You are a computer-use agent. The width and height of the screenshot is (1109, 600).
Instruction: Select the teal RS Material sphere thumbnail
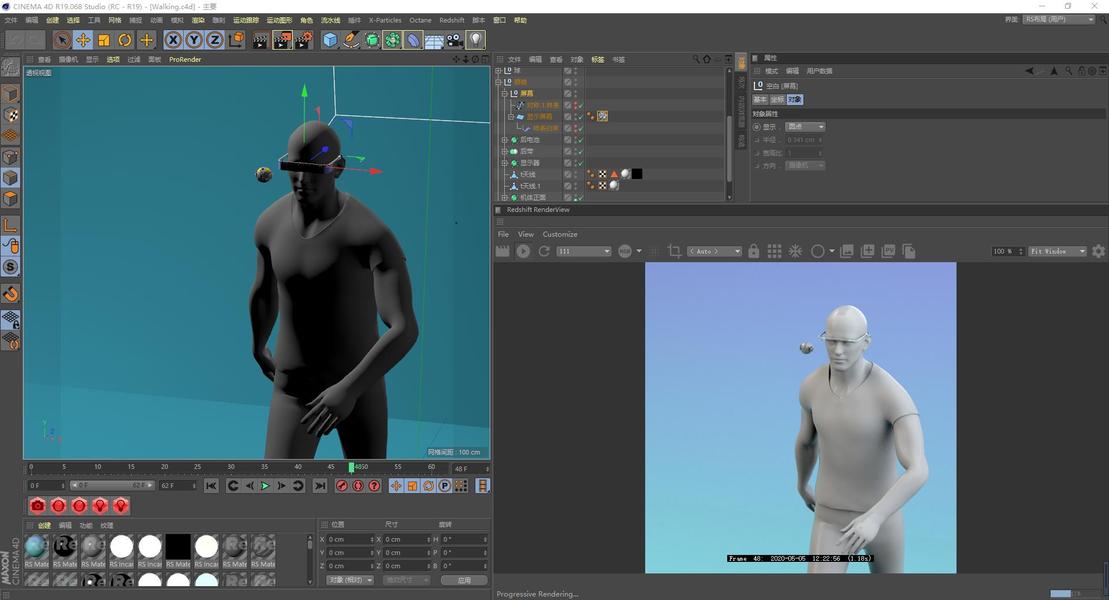coord(36,547)
